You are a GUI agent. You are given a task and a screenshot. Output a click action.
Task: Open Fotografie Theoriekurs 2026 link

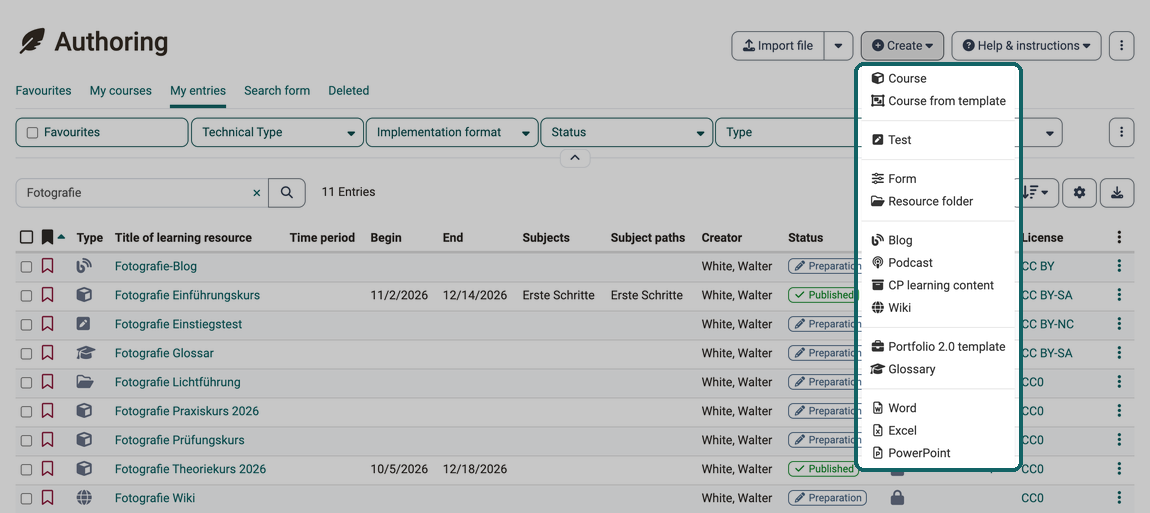pyautogui.click(x=190, y=469)
